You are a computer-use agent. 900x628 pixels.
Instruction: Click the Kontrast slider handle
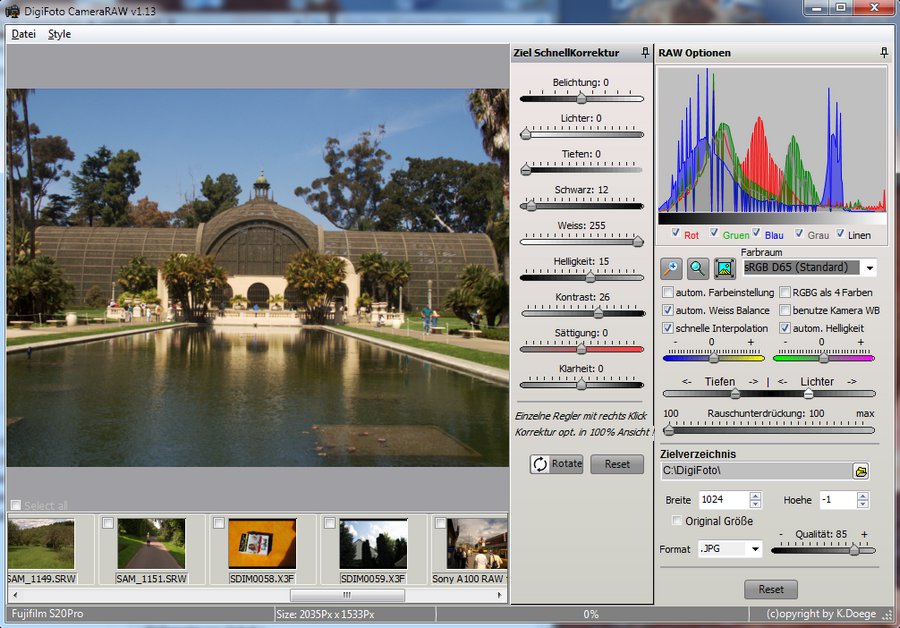point(590,313)
